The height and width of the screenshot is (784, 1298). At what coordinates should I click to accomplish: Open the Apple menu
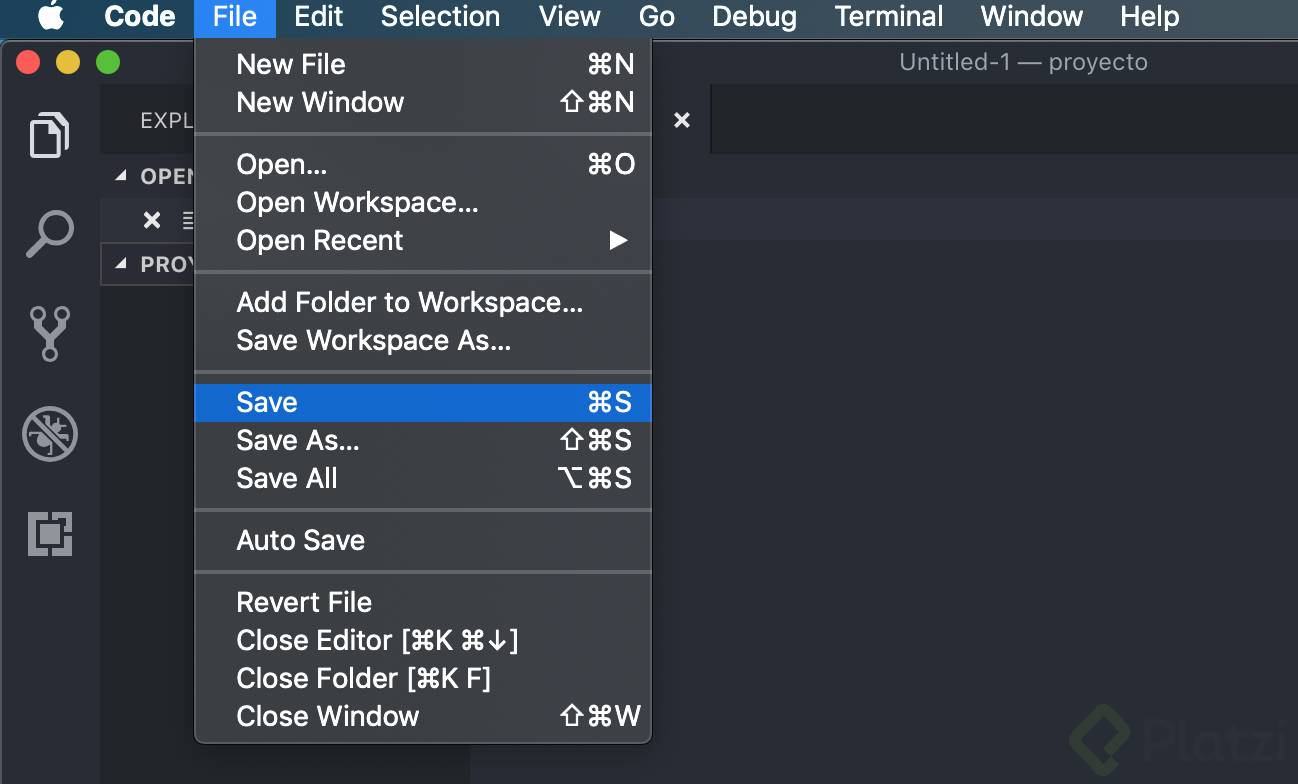[50, 17]
